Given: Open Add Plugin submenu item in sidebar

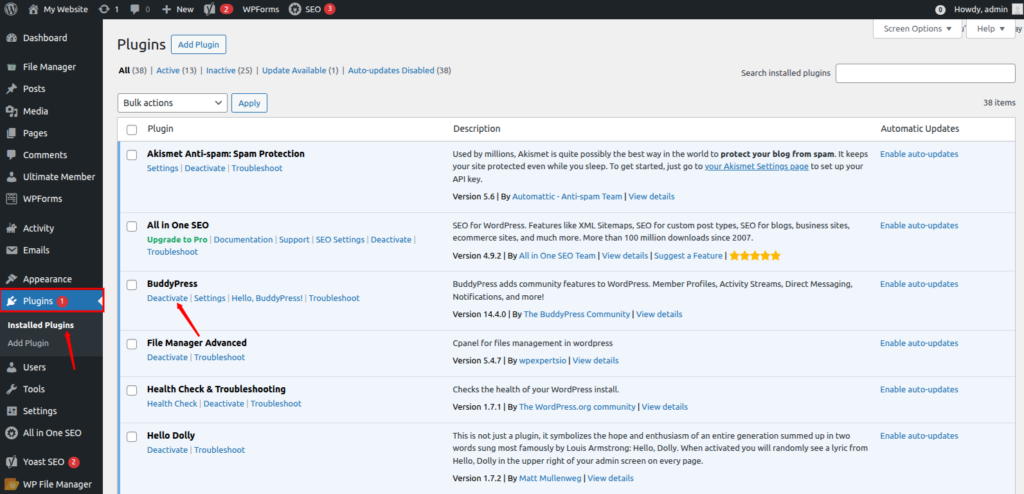Looking at the screenshot, I should point(28,343).
